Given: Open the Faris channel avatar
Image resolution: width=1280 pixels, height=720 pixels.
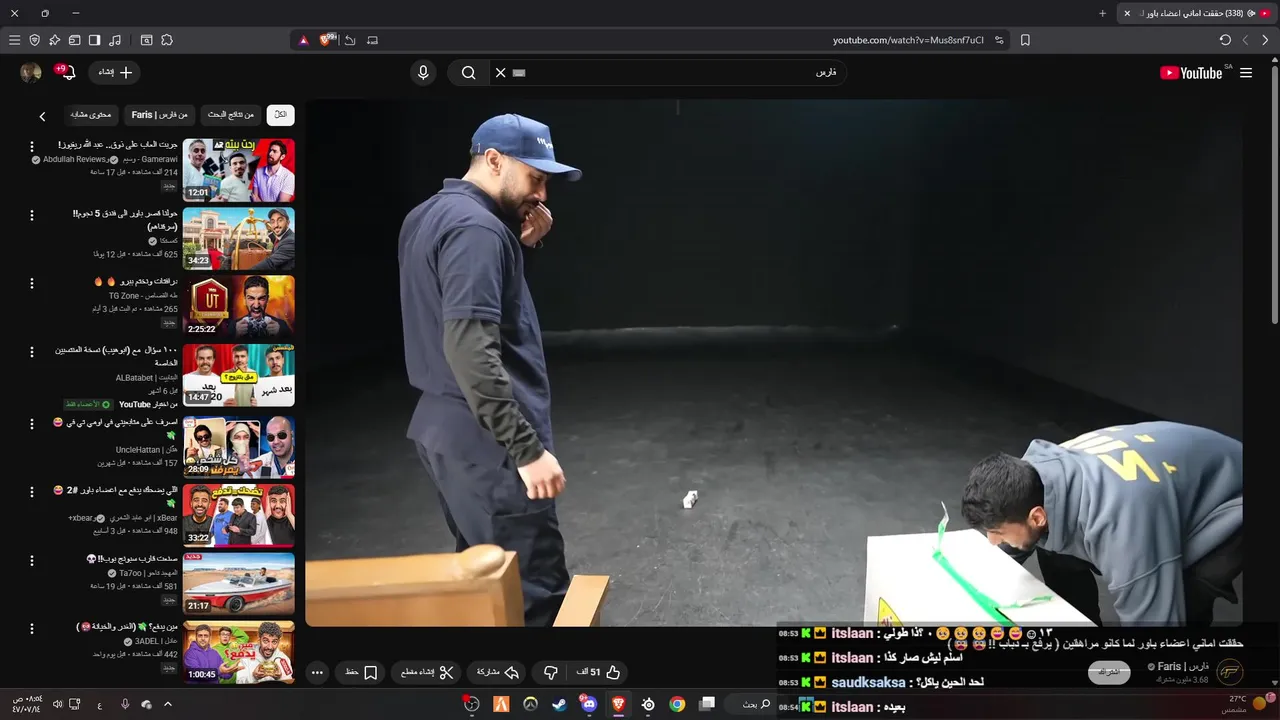Looking at the screenshot, I should click(x=1229, y=672).
